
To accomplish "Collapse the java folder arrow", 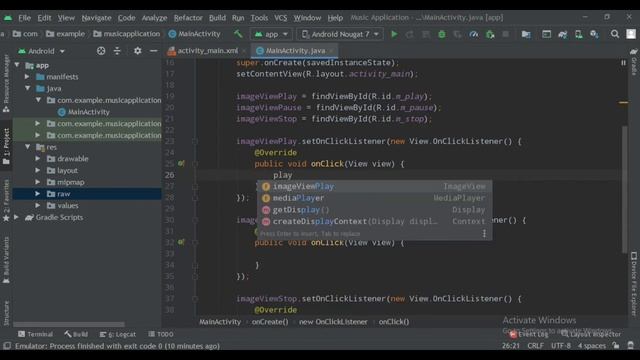I will click(x=27, y=88).
